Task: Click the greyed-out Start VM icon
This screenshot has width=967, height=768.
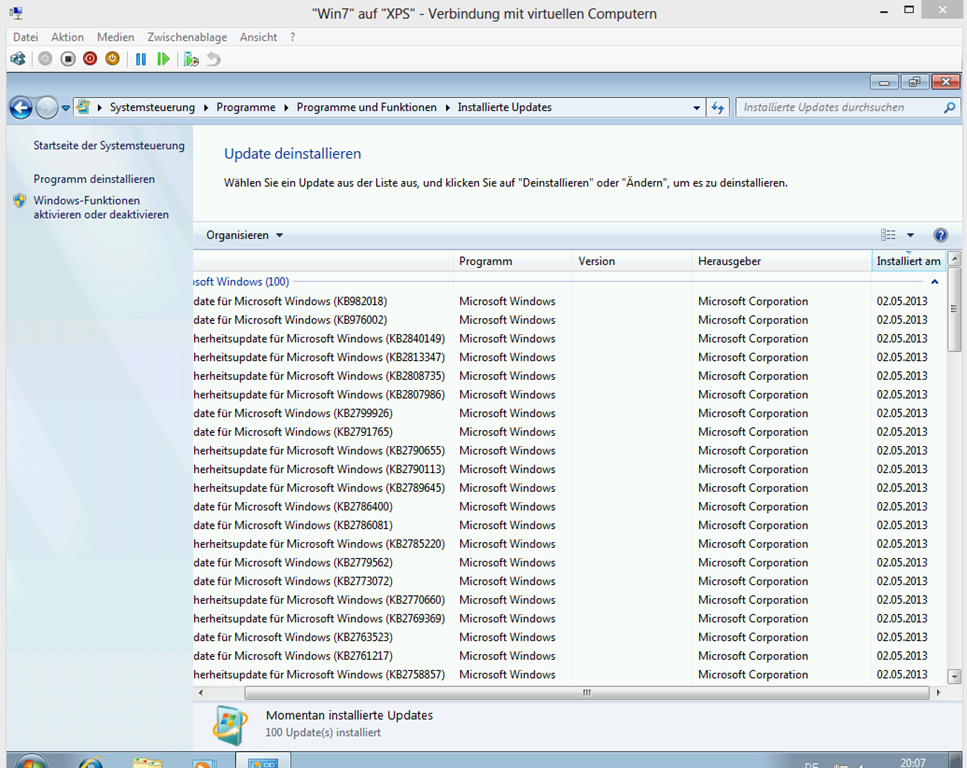Action: pyautogui.click(x=45, y=59)
